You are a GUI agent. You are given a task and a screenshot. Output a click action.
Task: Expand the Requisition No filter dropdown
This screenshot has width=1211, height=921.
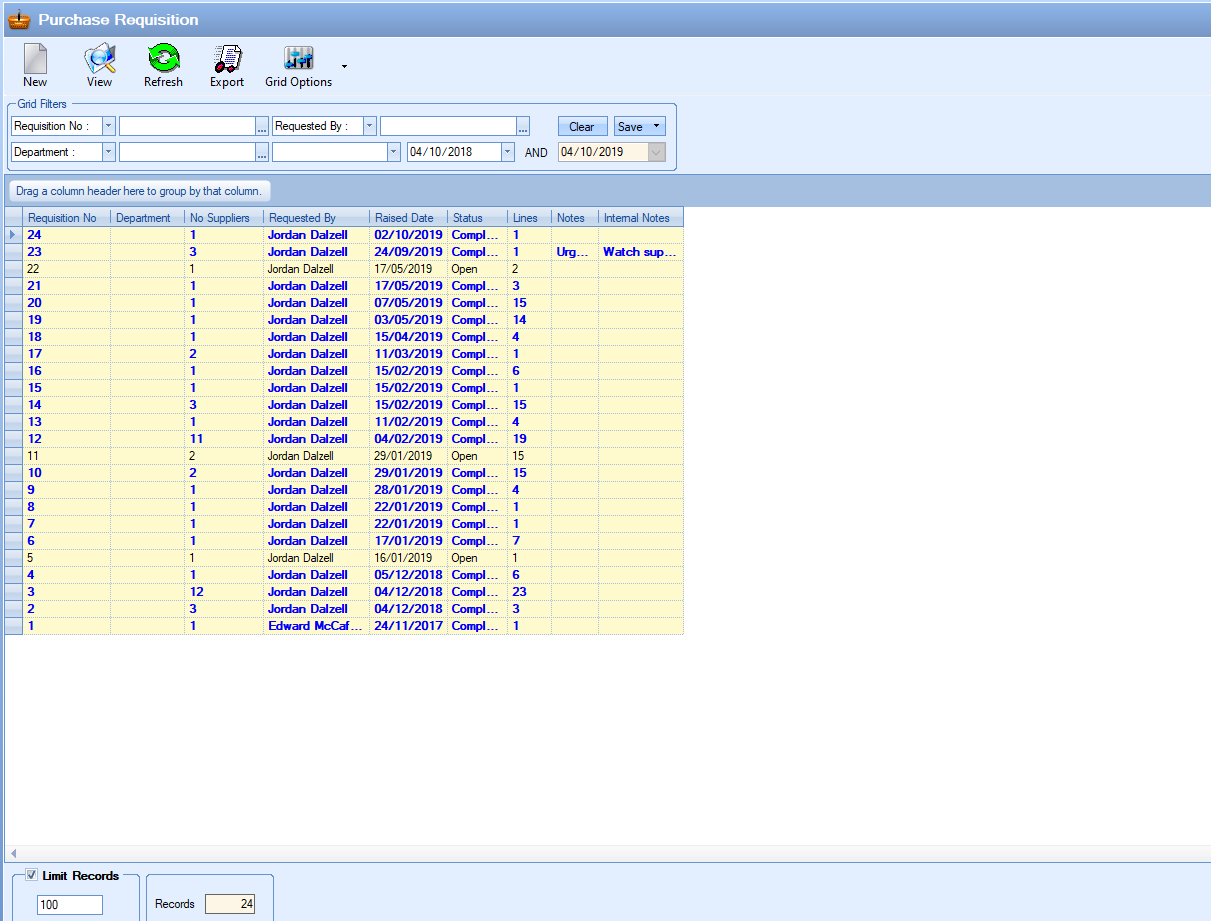pyautogui.click(x=108, y=127)
